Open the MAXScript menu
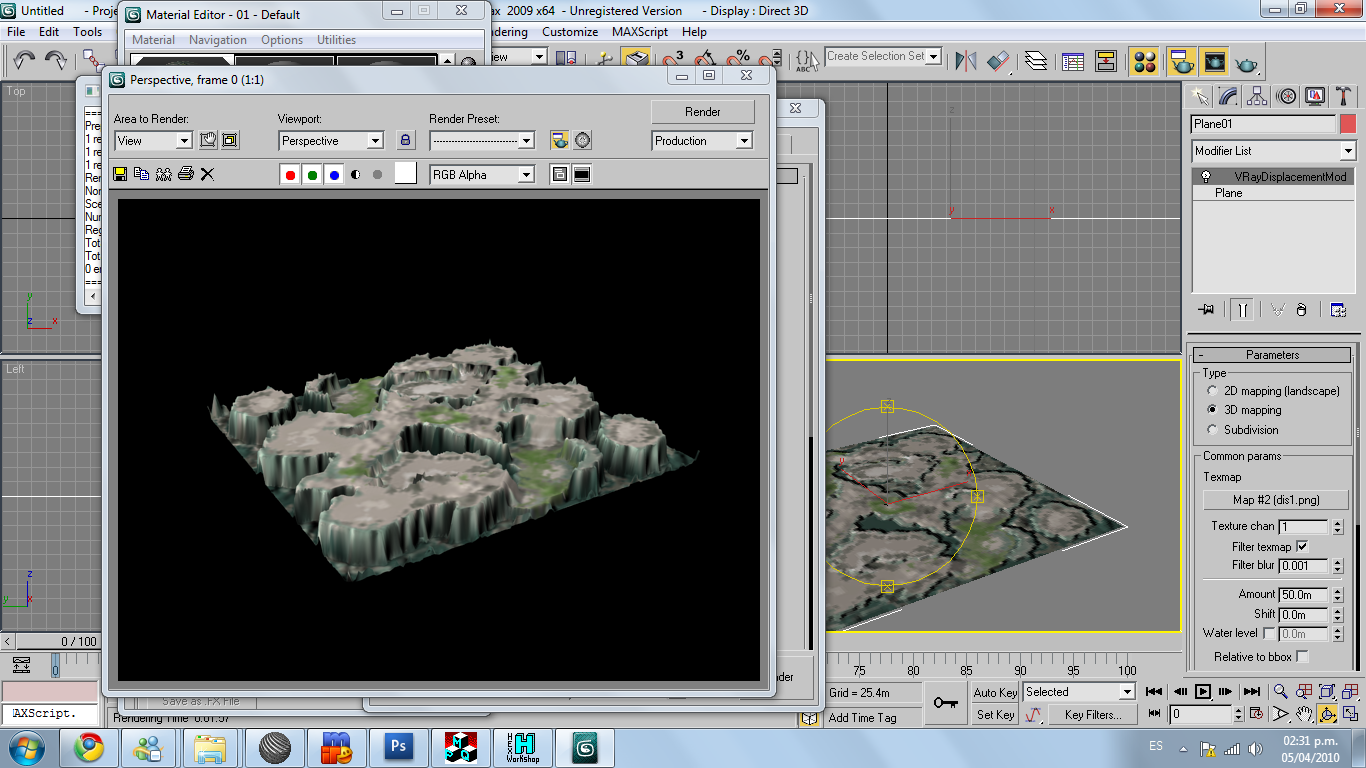This screenshot has height=768, width=1366. (640, 32)
